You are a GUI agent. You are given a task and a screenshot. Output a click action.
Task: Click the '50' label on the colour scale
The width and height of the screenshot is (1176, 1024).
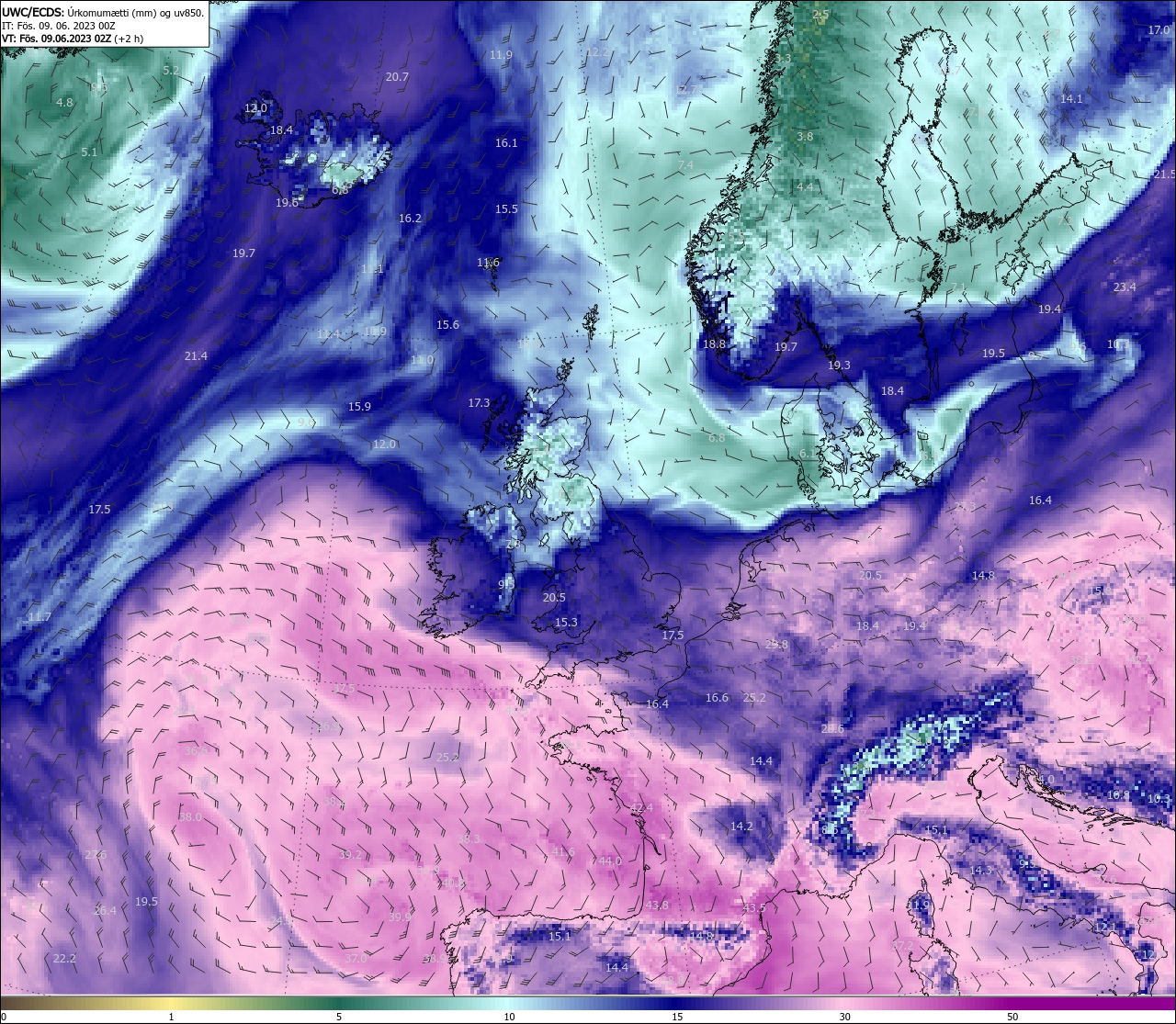pyautogui.click(x=1012, y=1017)
